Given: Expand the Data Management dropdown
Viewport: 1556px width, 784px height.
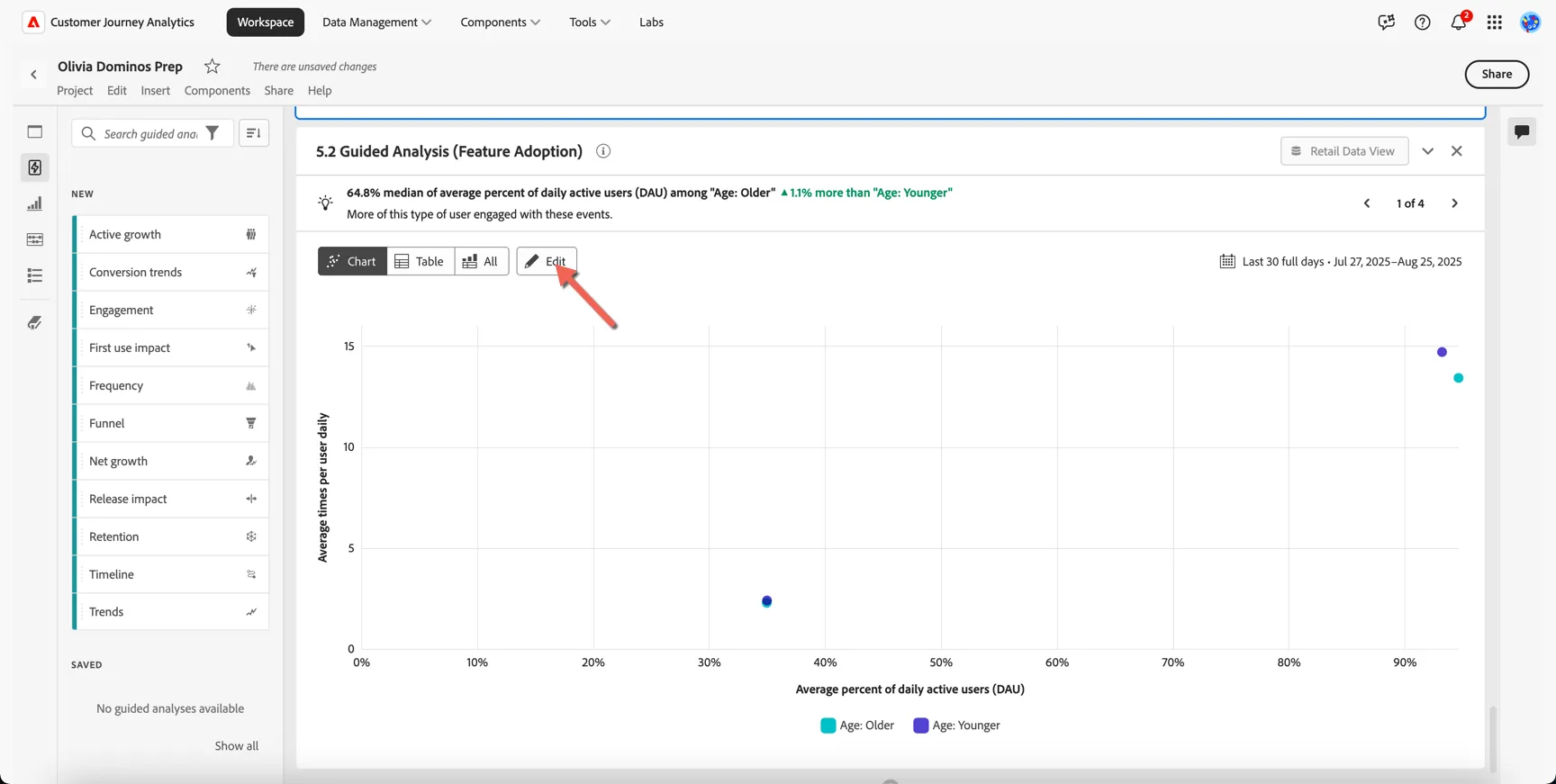Looking at the screenshot, I should (376, 23).
